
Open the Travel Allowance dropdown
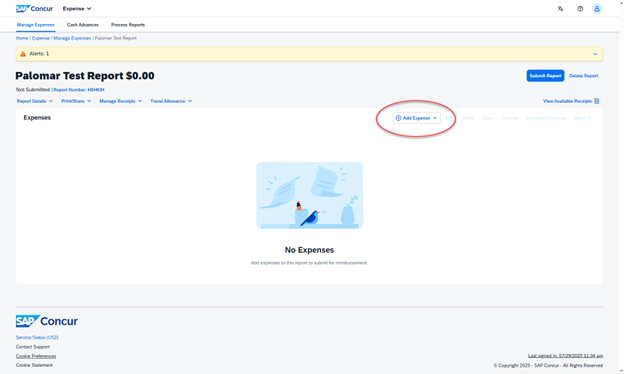tap(171, 101)
